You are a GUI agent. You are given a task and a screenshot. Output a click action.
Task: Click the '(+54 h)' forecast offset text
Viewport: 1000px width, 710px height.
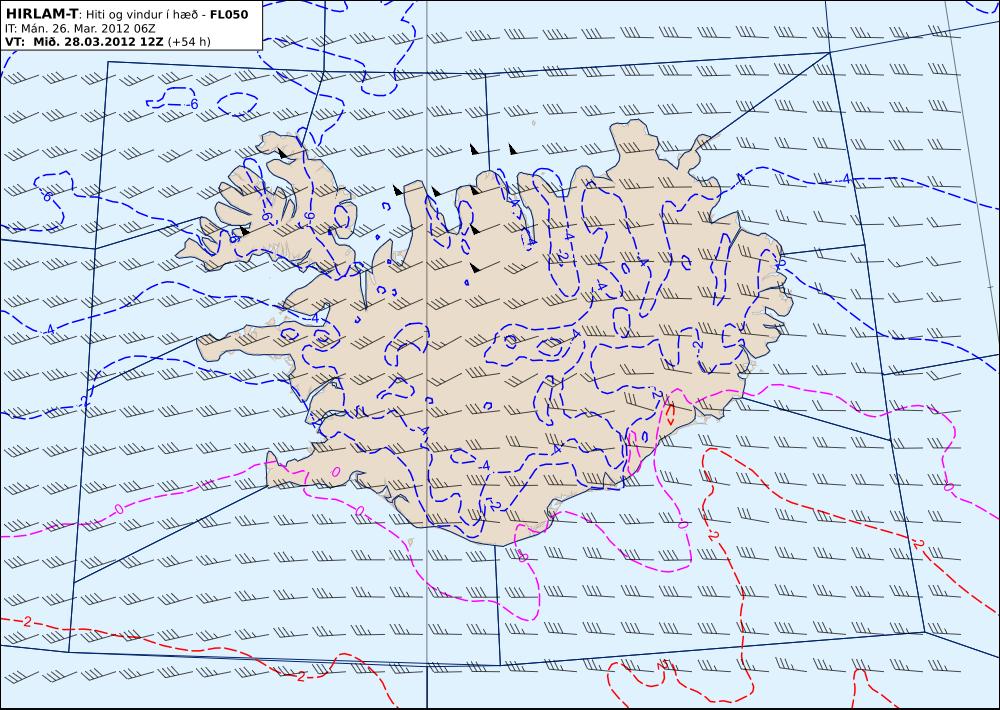click(x=188, y=41)
